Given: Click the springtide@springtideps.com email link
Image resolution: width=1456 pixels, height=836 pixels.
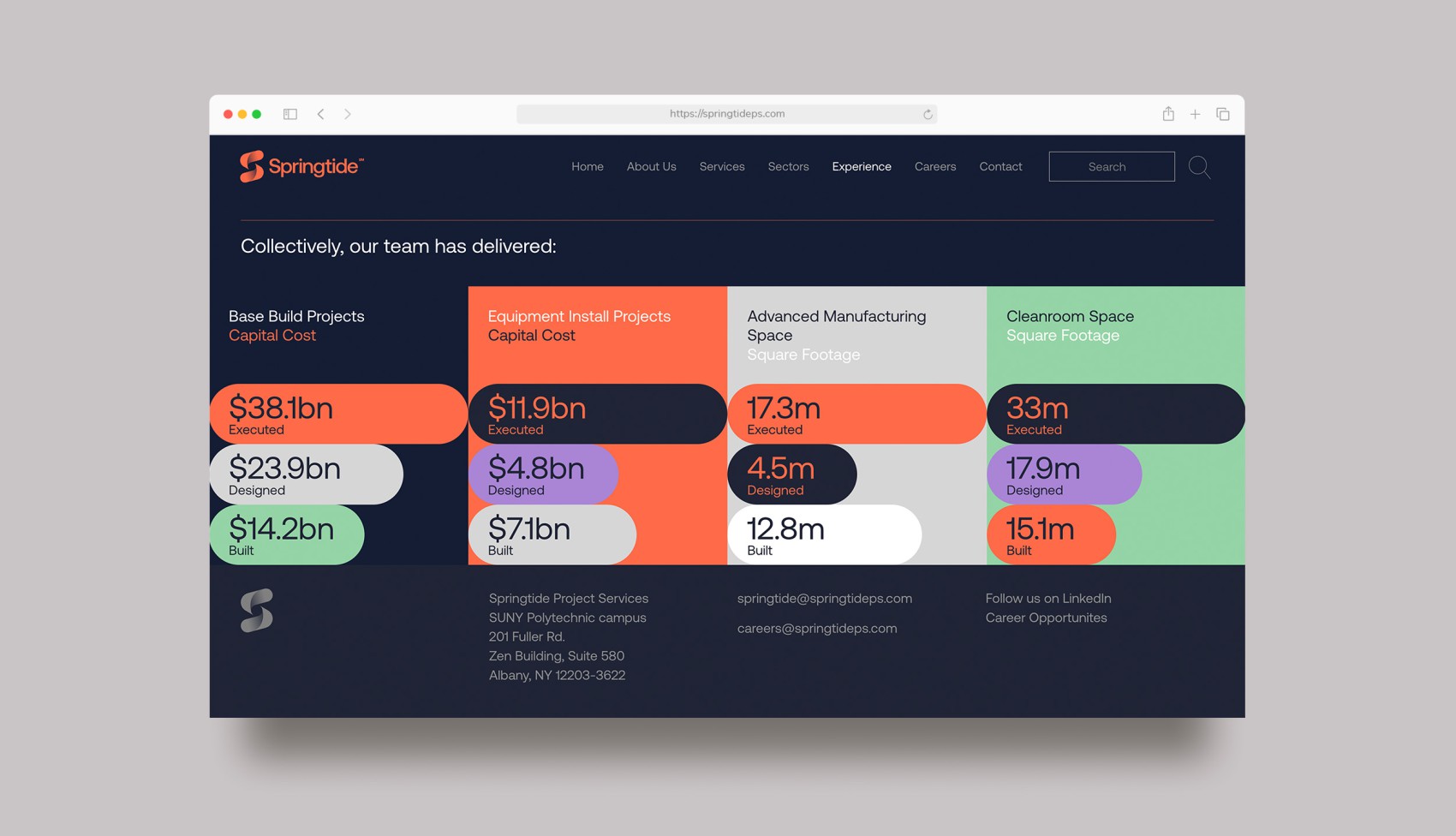Looking at the screenshot, I should click(x=824, y=599).
